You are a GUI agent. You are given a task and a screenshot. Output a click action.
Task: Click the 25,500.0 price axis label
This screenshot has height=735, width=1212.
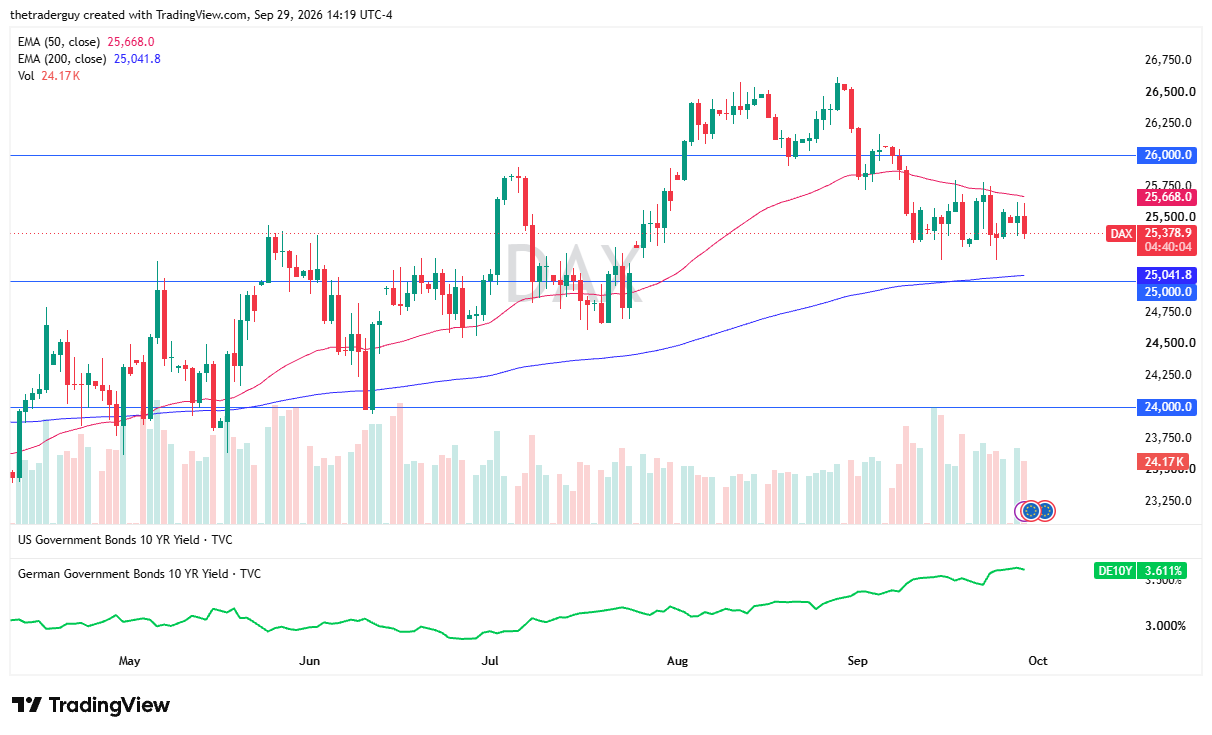click(1168, 217)
